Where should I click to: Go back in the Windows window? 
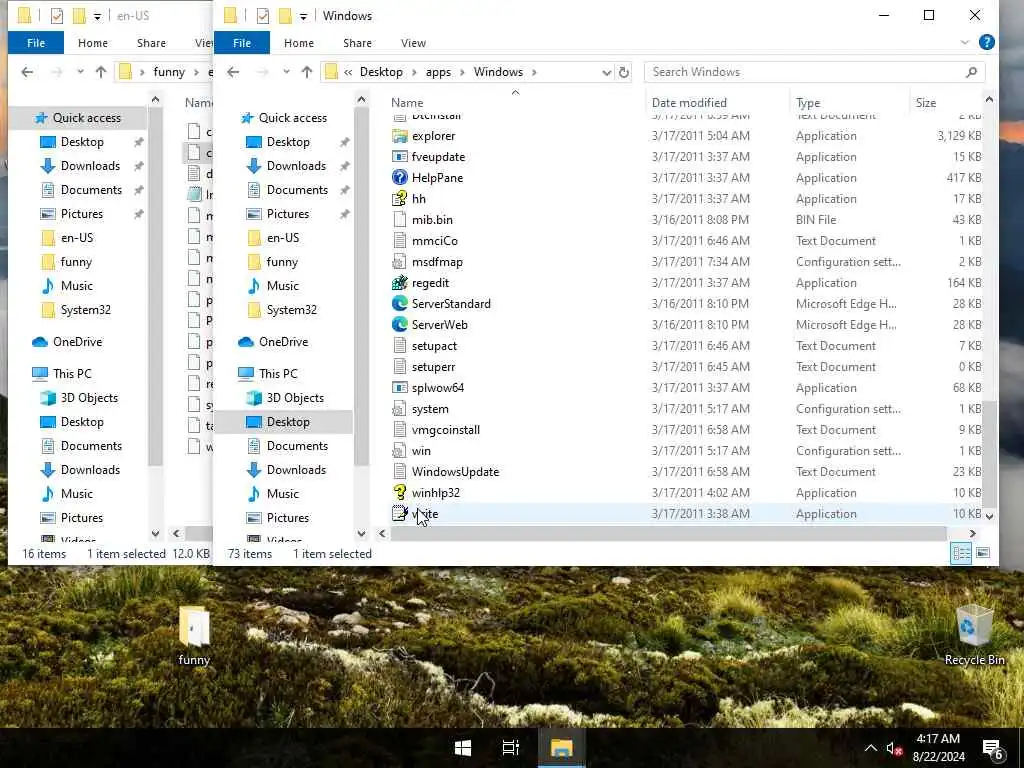[x=233, y=72]
